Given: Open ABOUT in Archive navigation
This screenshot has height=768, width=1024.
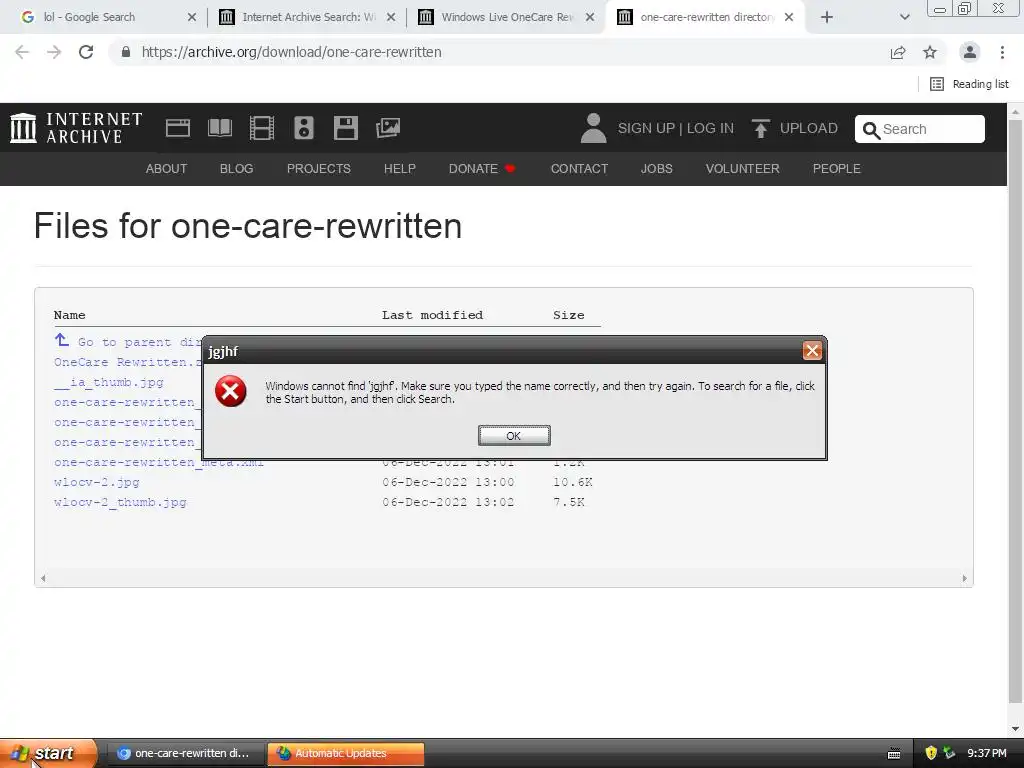Looking at the screenshot, I should pyautogui.click(x=167, y=168).
